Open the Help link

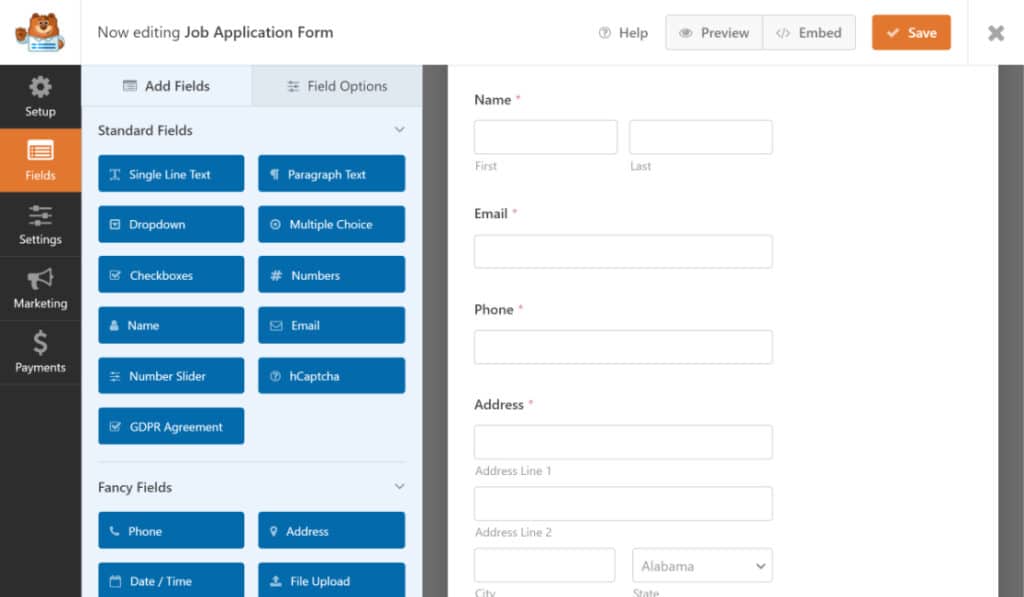pyautogui.click(x=623, y=32)
